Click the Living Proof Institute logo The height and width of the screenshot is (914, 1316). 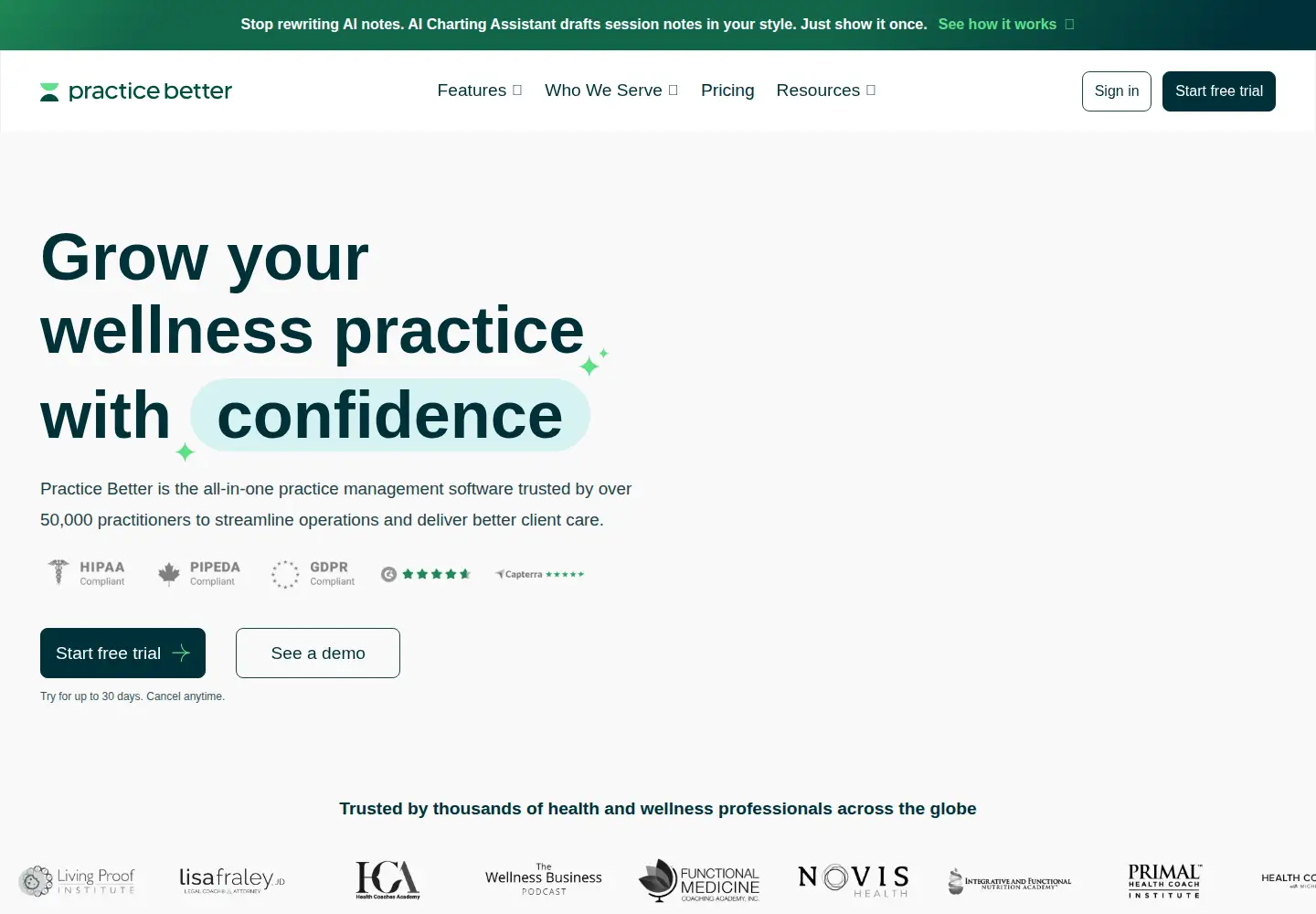77,881
